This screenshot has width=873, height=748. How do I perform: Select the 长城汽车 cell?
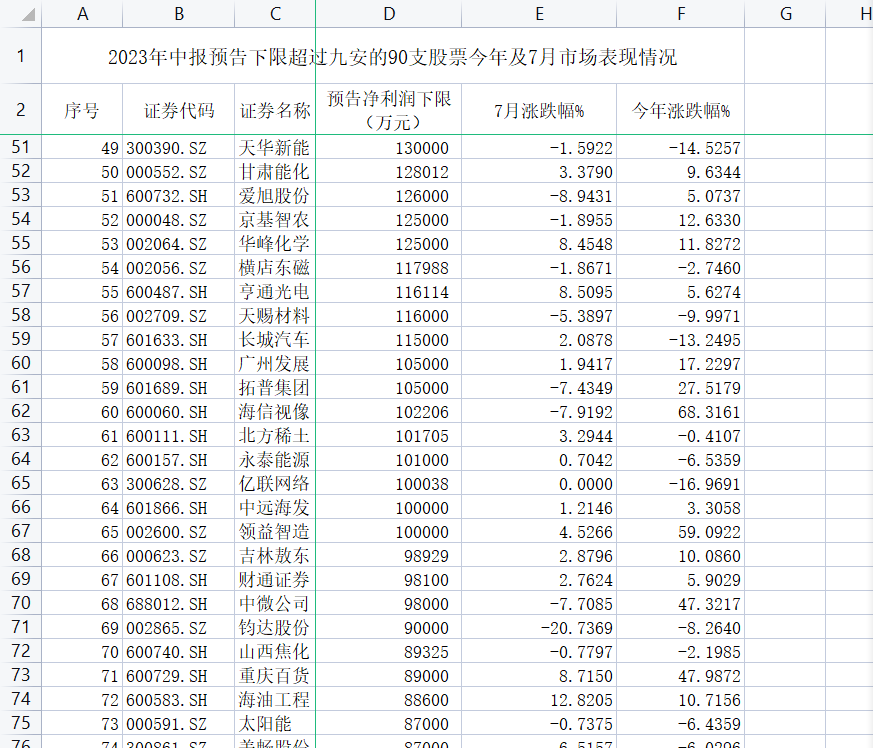(x=275, y=340)
